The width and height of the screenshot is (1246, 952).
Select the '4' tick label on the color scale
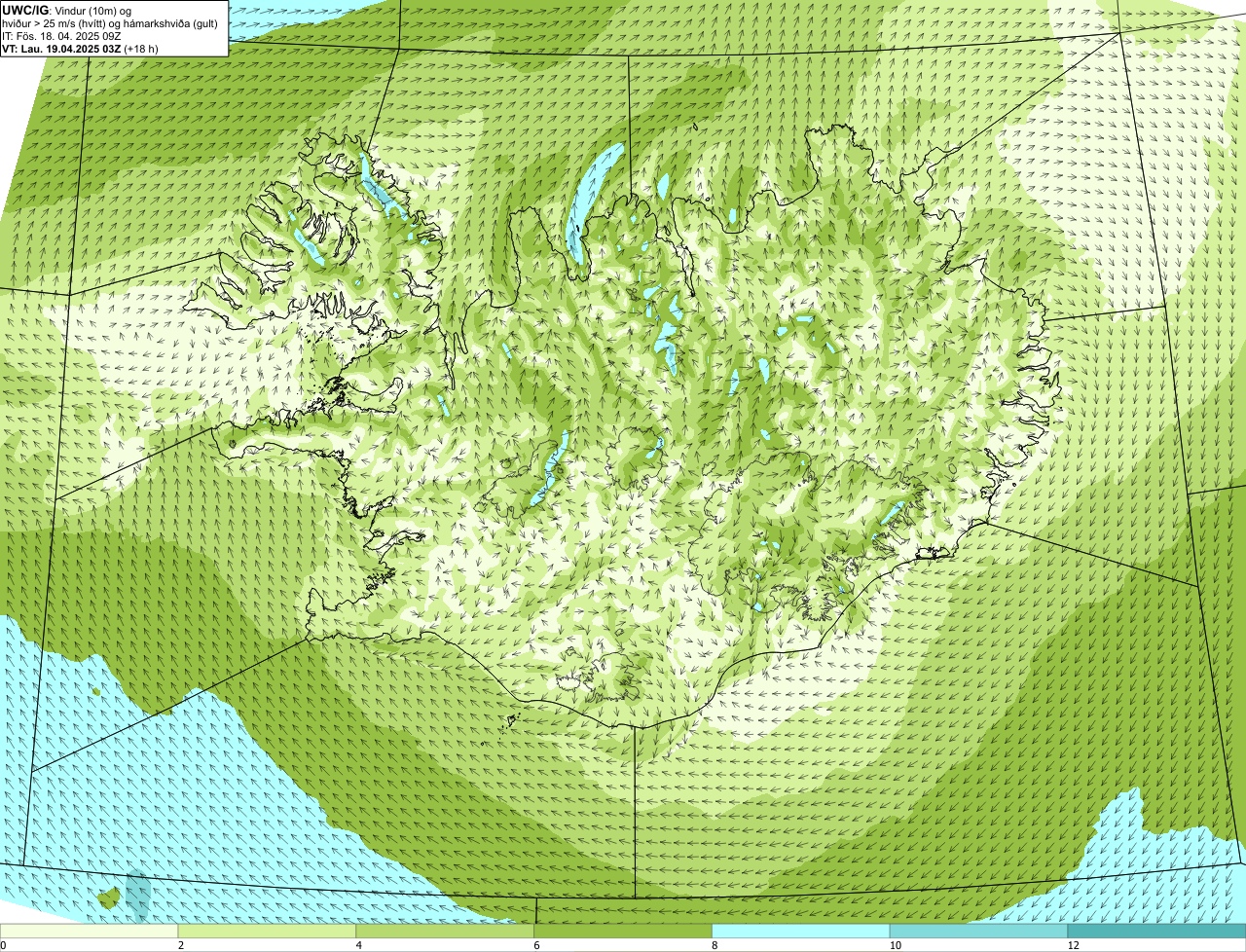[x=358, y=945]
